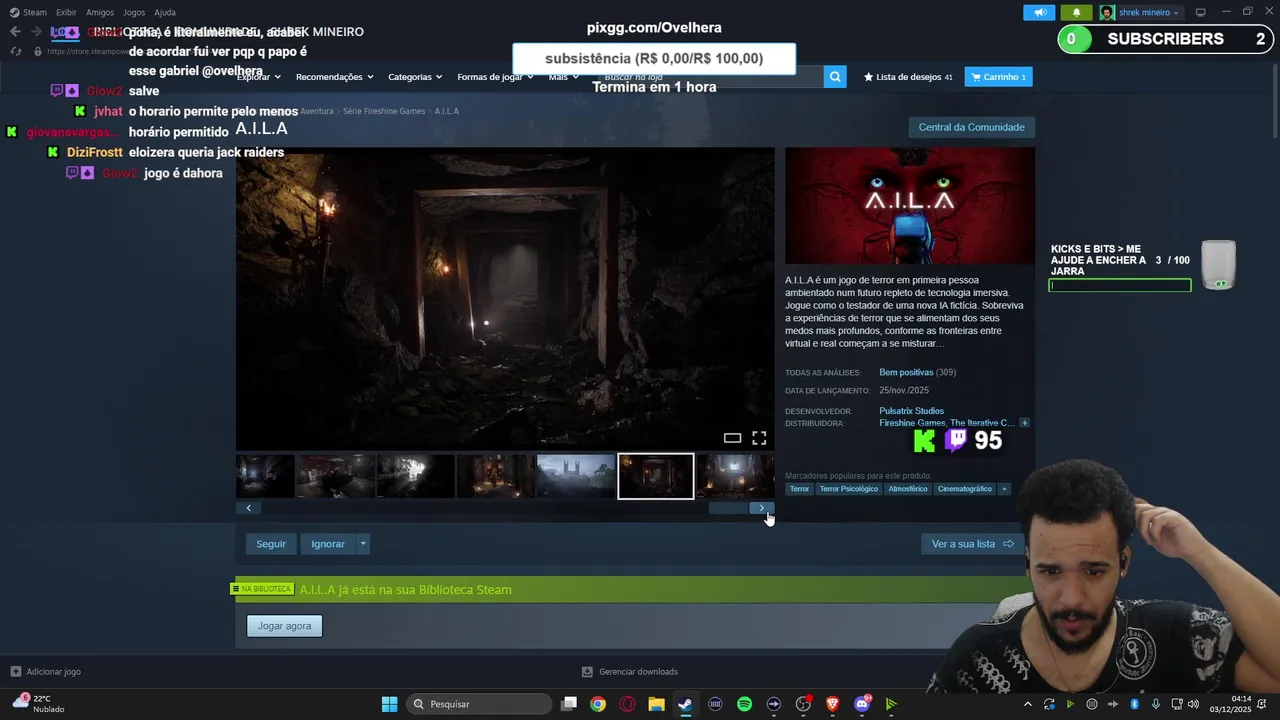Expand the Explorar store dropdown
Image resolution: width=1280 pixels, height=720 pixels.
259,77
